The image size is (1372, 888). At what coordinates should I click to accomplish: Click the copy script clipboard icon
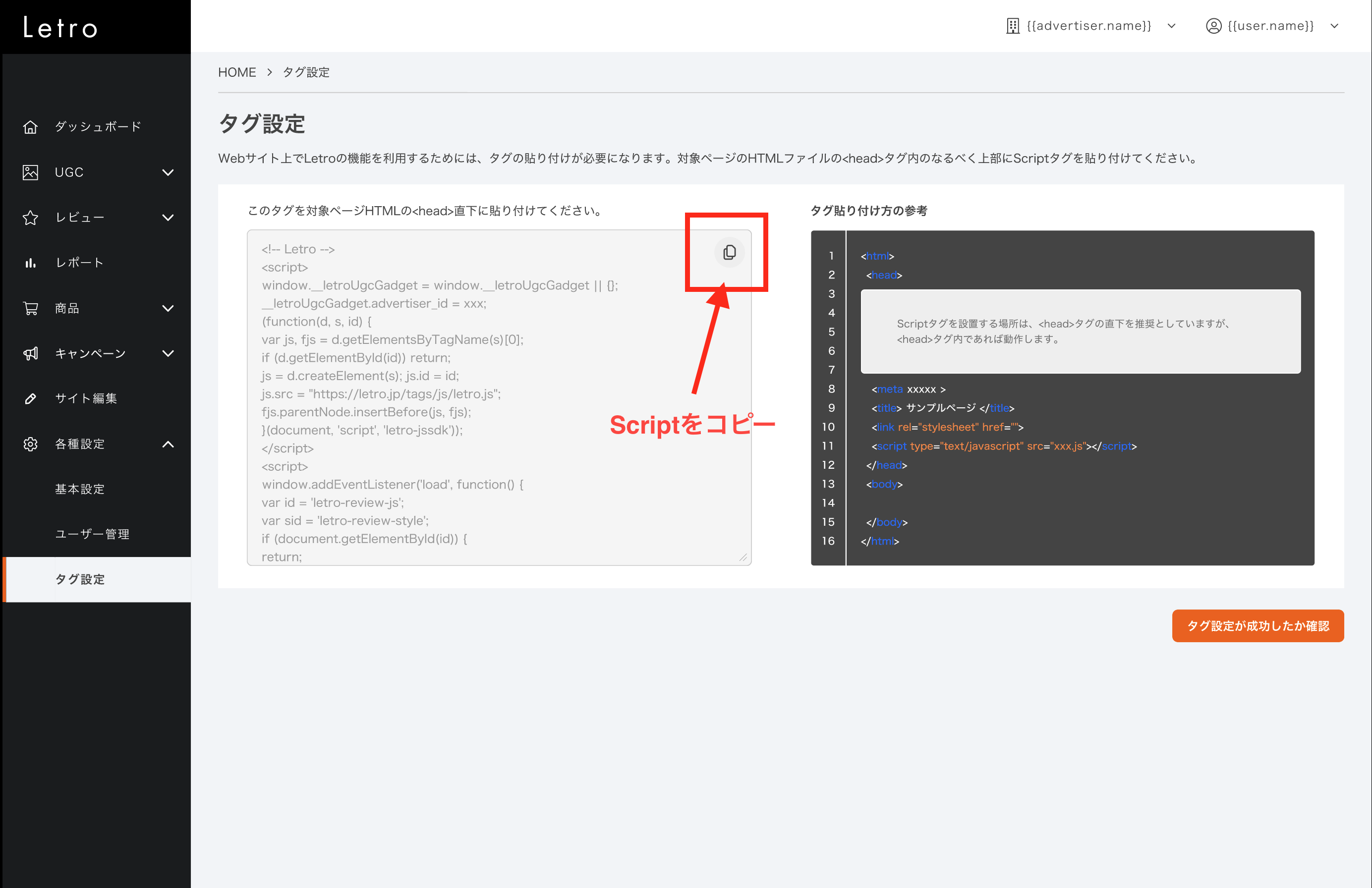tap(729, 252)
